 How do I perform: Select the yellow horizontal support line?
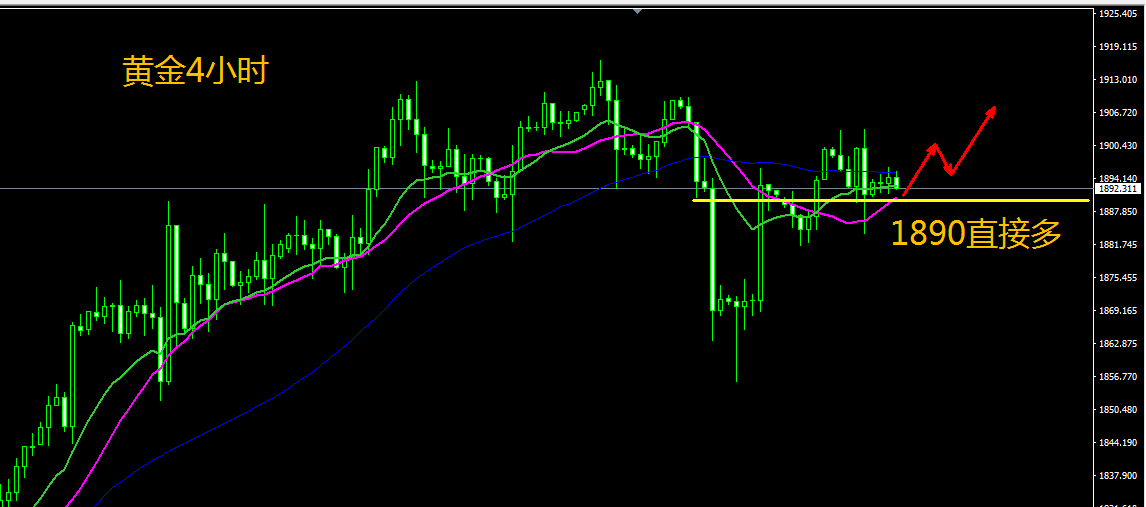coord(892,200)
